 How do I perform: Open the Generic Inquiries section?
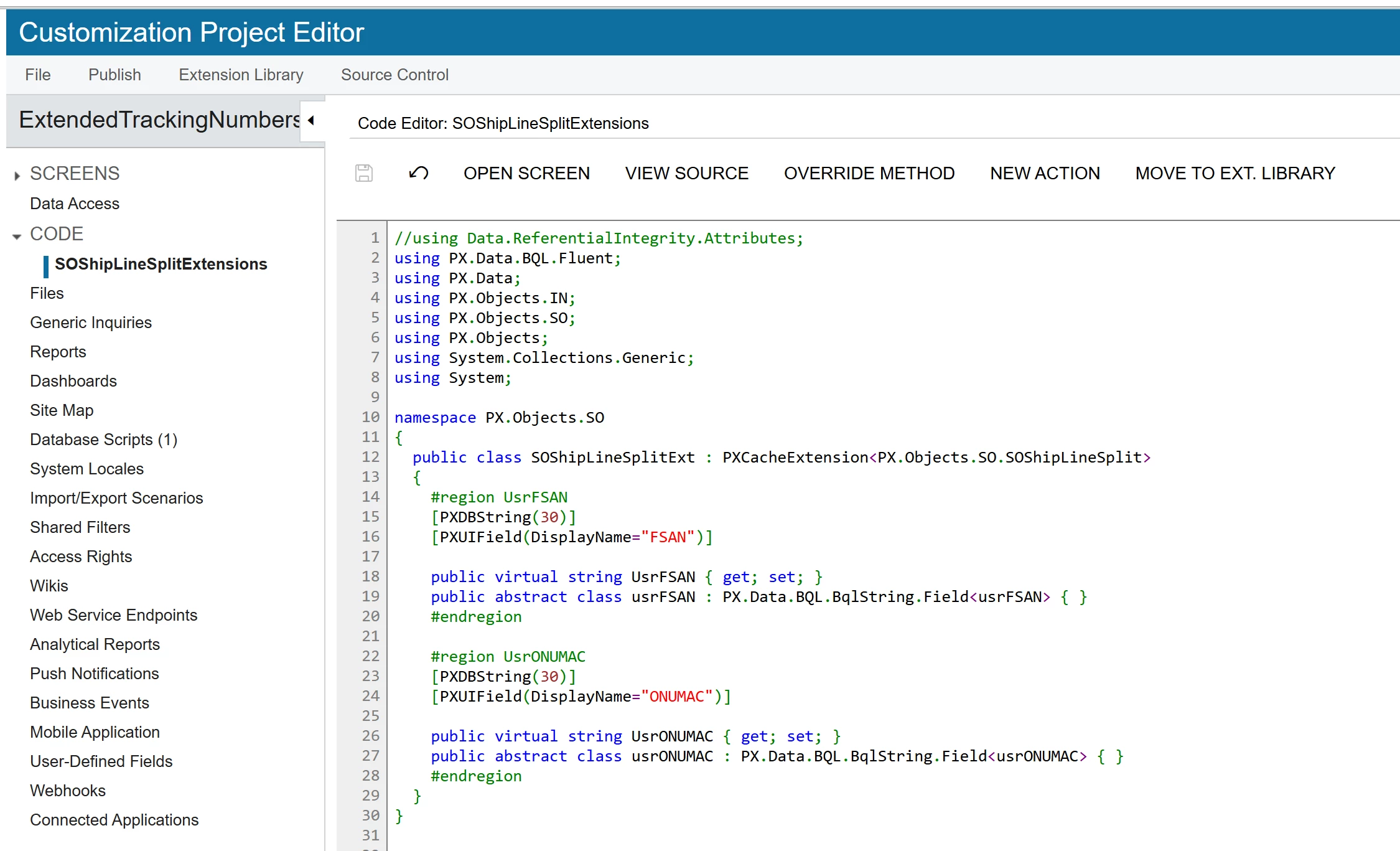[x=91, y=322]
